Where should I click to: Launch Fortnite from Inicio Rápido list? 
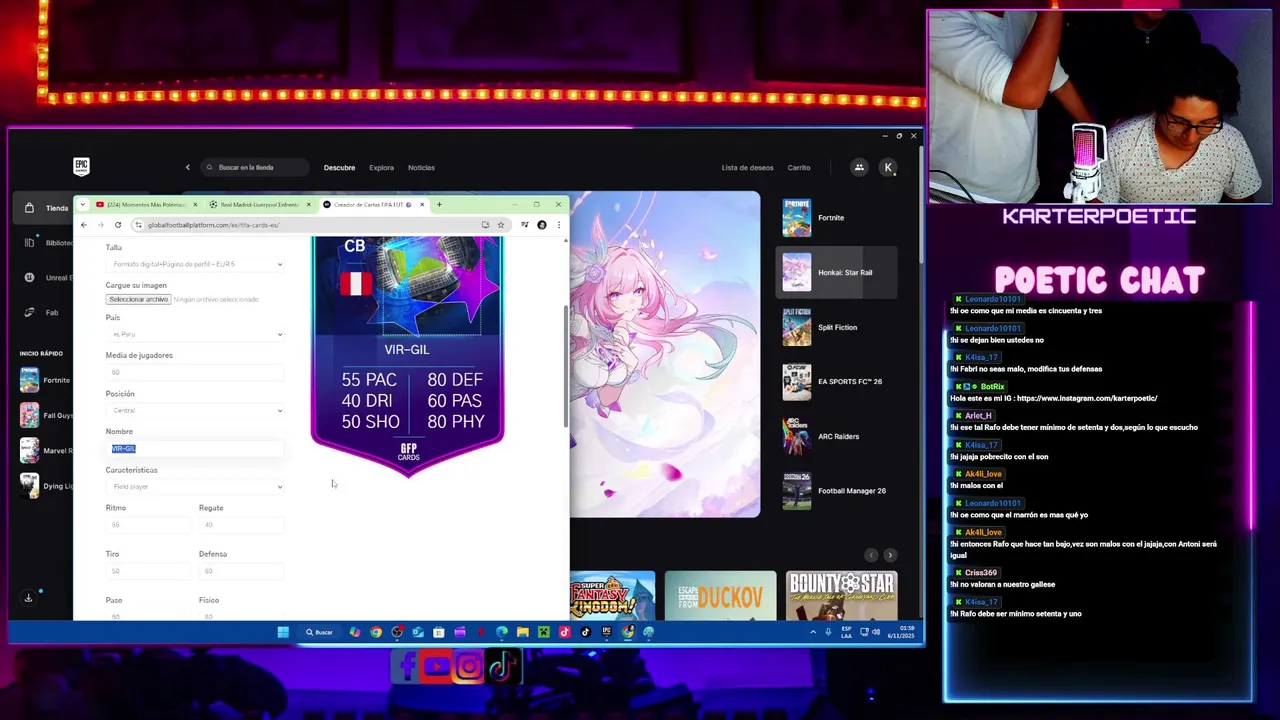point(45,380)
